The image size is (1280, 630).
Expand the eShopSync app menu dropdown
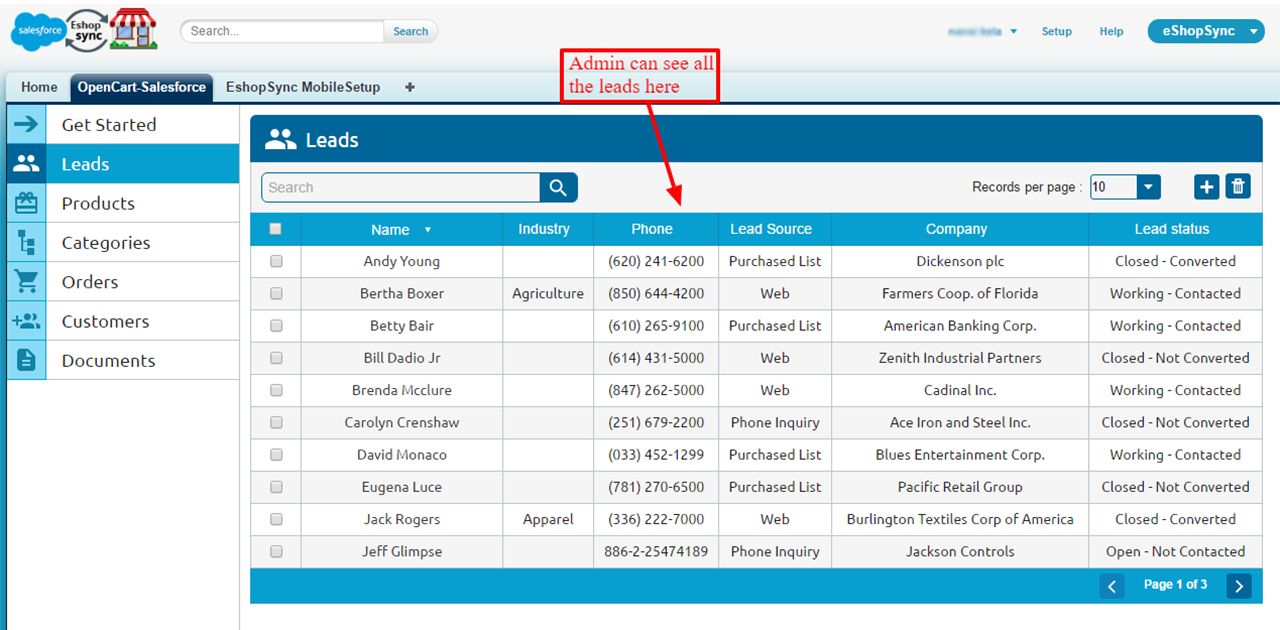point(1254,31)
